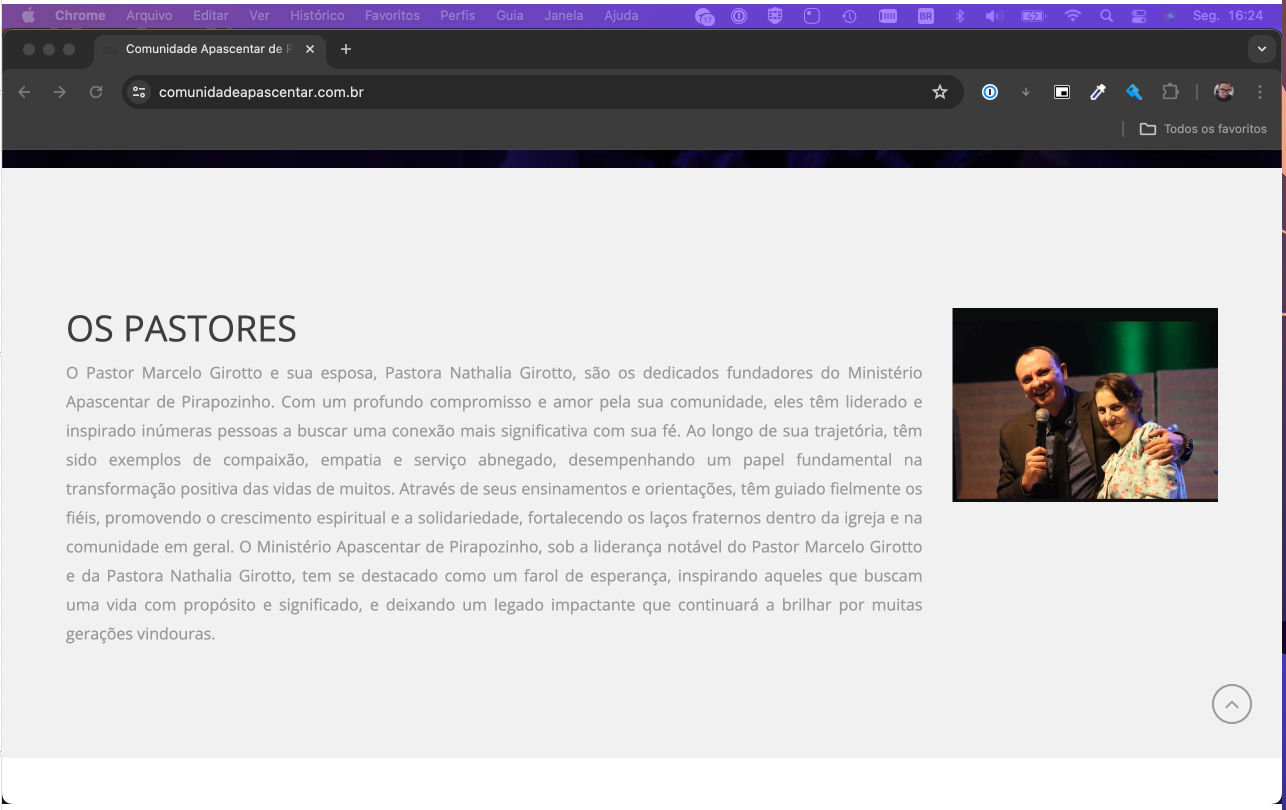The height and width of the screenshot is (810, 1286).
Task: Open the Extensions puzzle piece menu
Action: point(1170,92)
